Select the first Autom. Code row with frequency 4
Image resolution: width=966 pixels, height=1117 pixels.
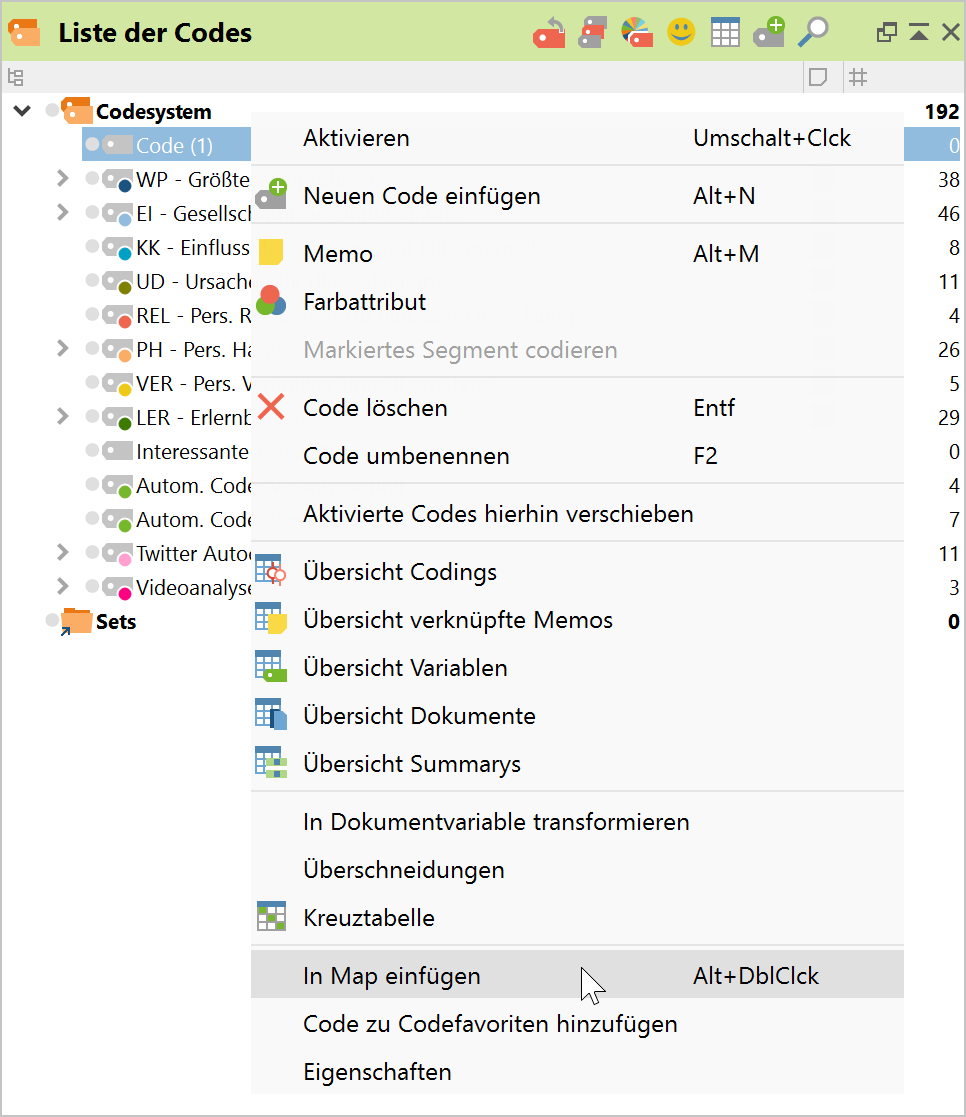[193, 486]
